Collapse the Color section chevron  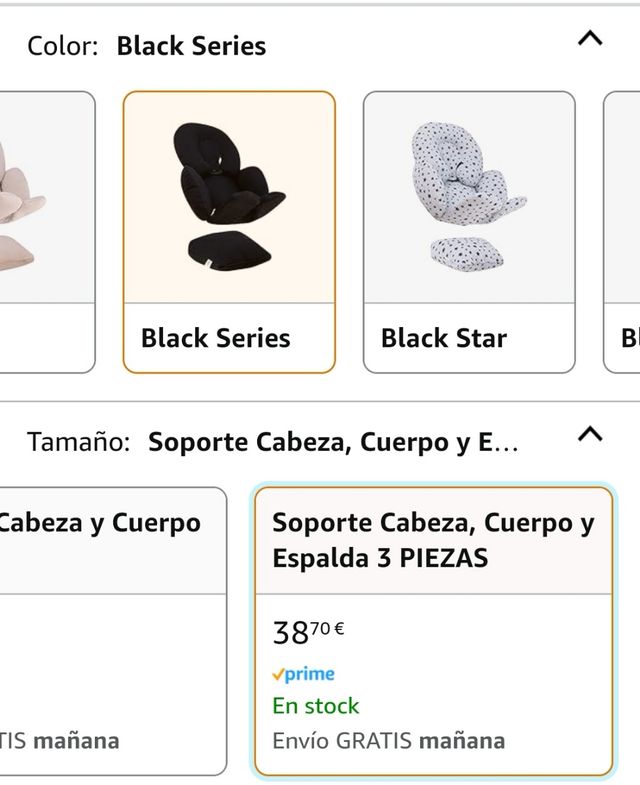(x=591, y=39)
